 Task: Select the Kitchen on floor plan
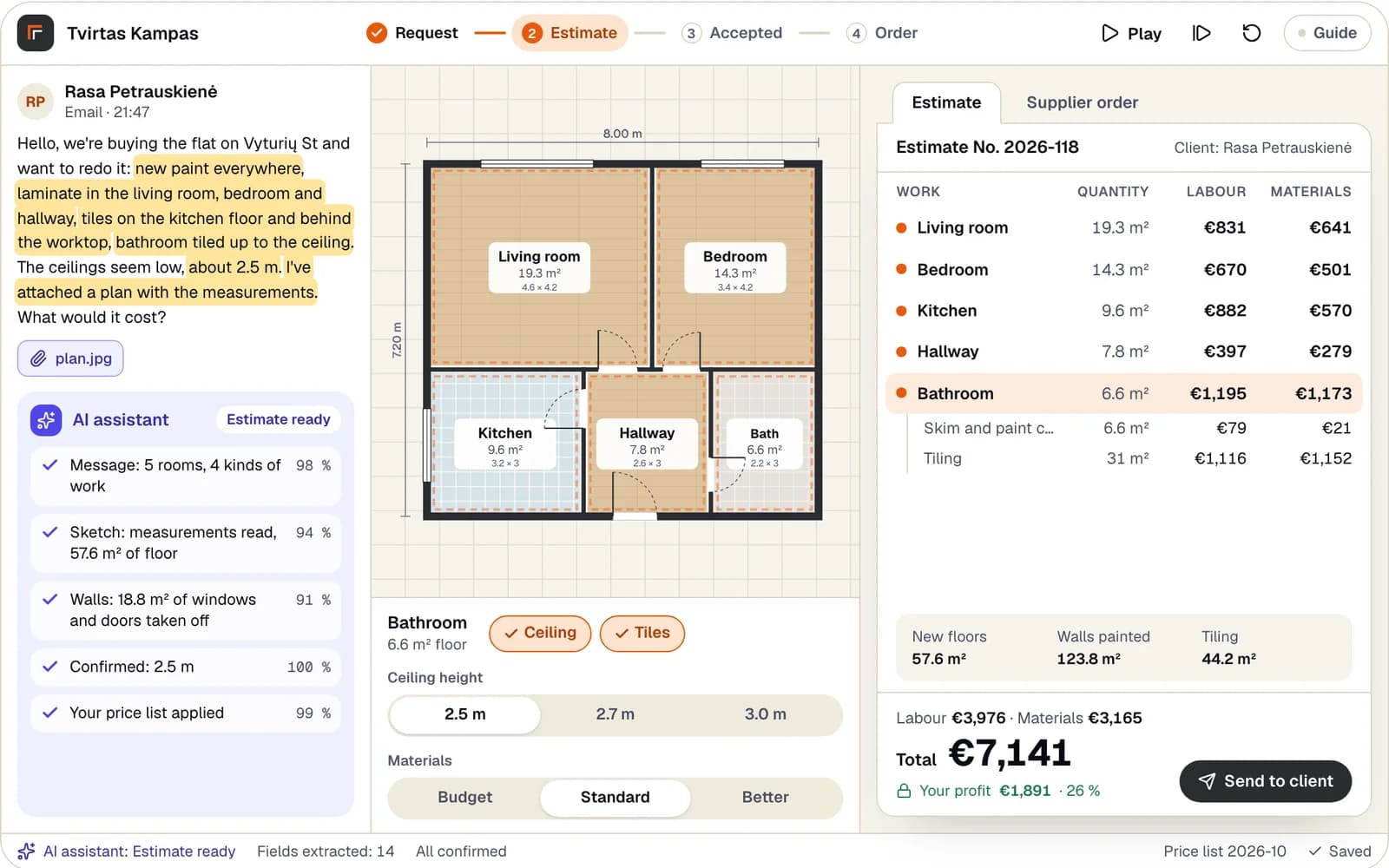click(504, 444)
